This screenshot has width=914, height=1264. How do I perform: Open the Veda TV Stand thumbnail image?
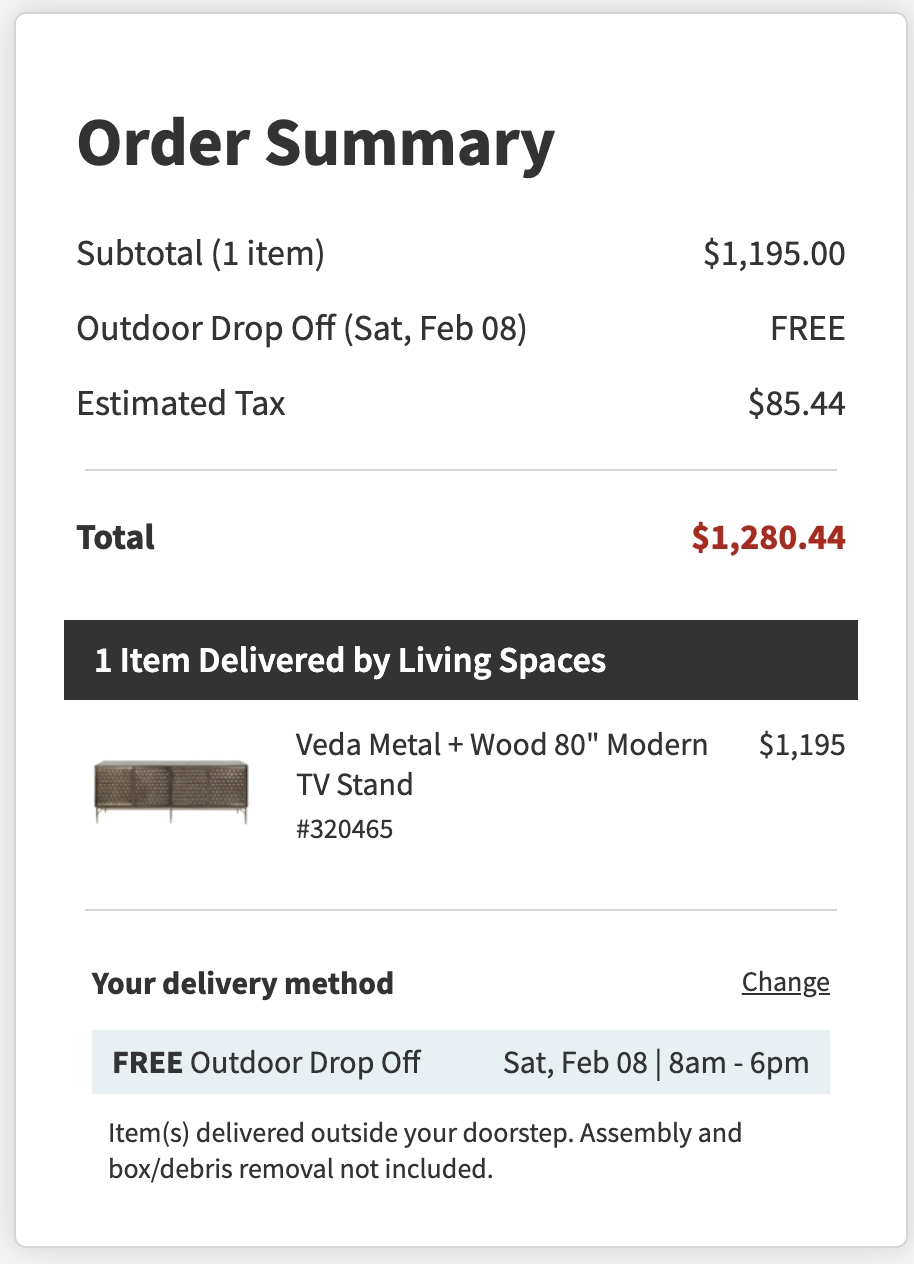(171, 791)
